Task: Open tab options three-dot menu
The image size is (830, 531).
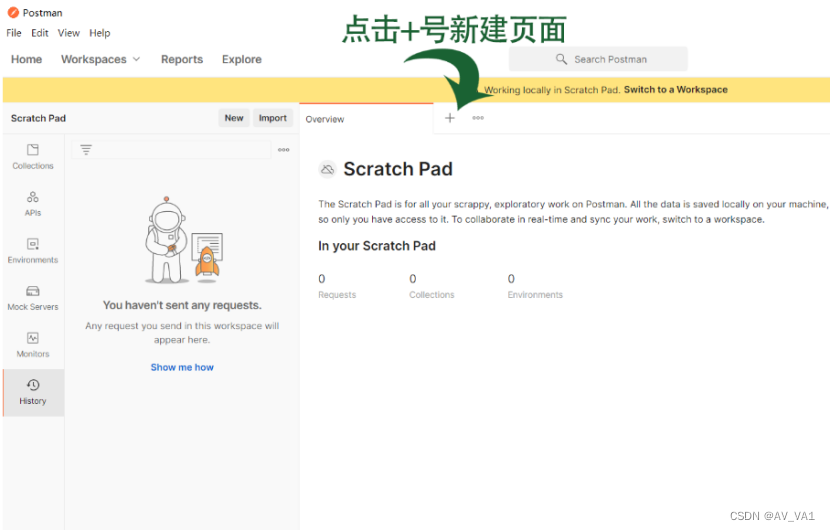Action: [x=478, y=118]
